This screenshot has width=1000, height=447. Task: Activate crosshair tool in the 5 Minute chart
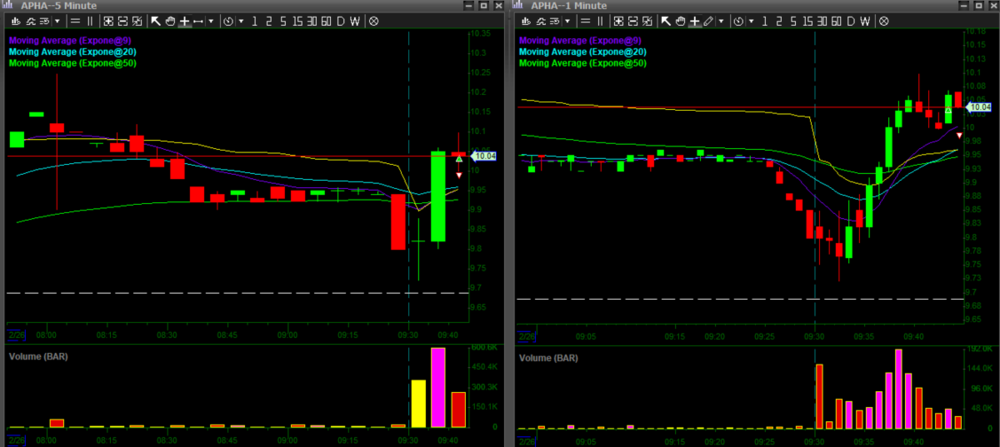point(184,20)
